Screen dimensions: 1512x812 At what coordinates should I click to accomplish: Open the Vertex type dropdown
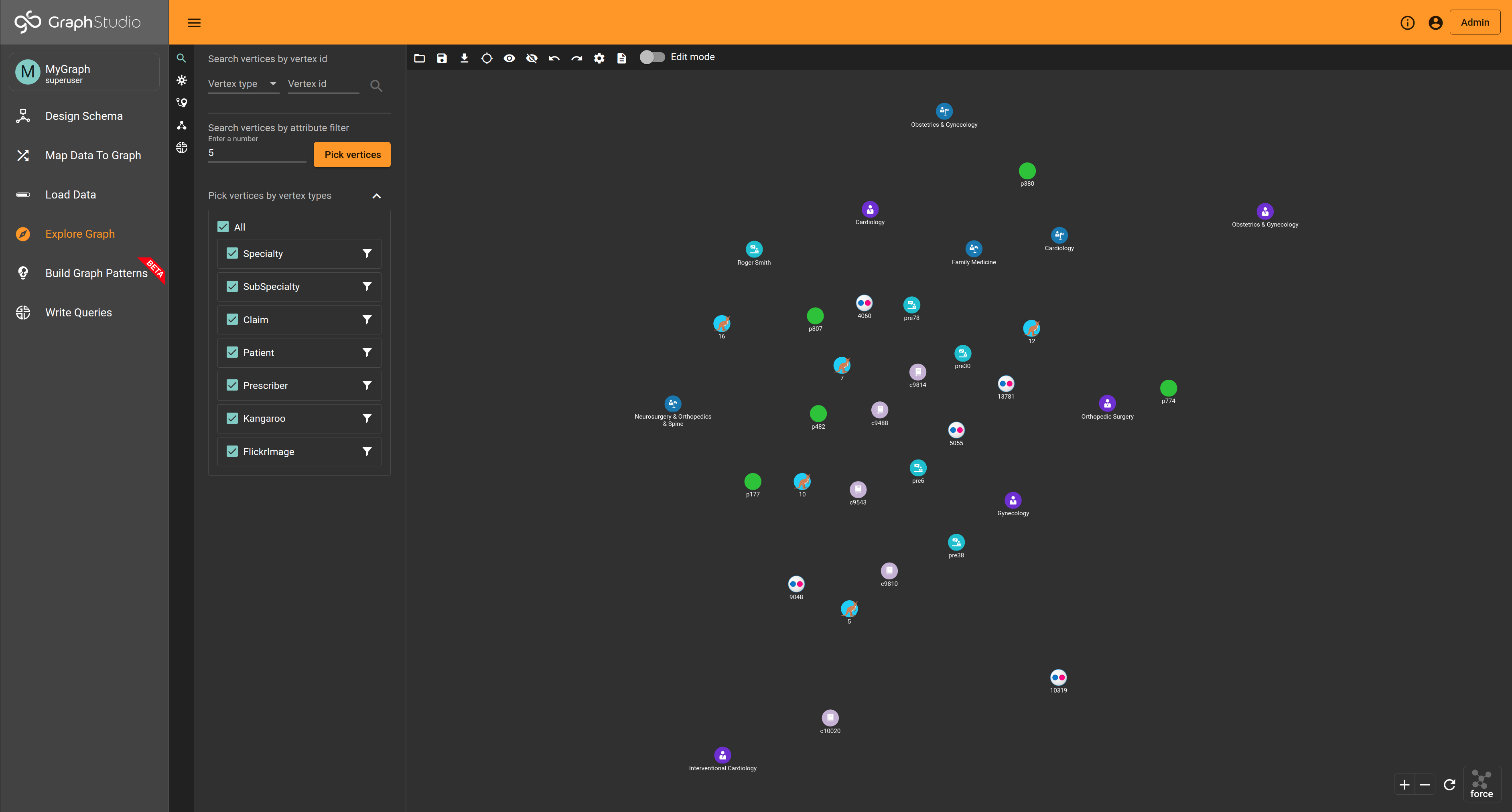[x=243, y=83]
